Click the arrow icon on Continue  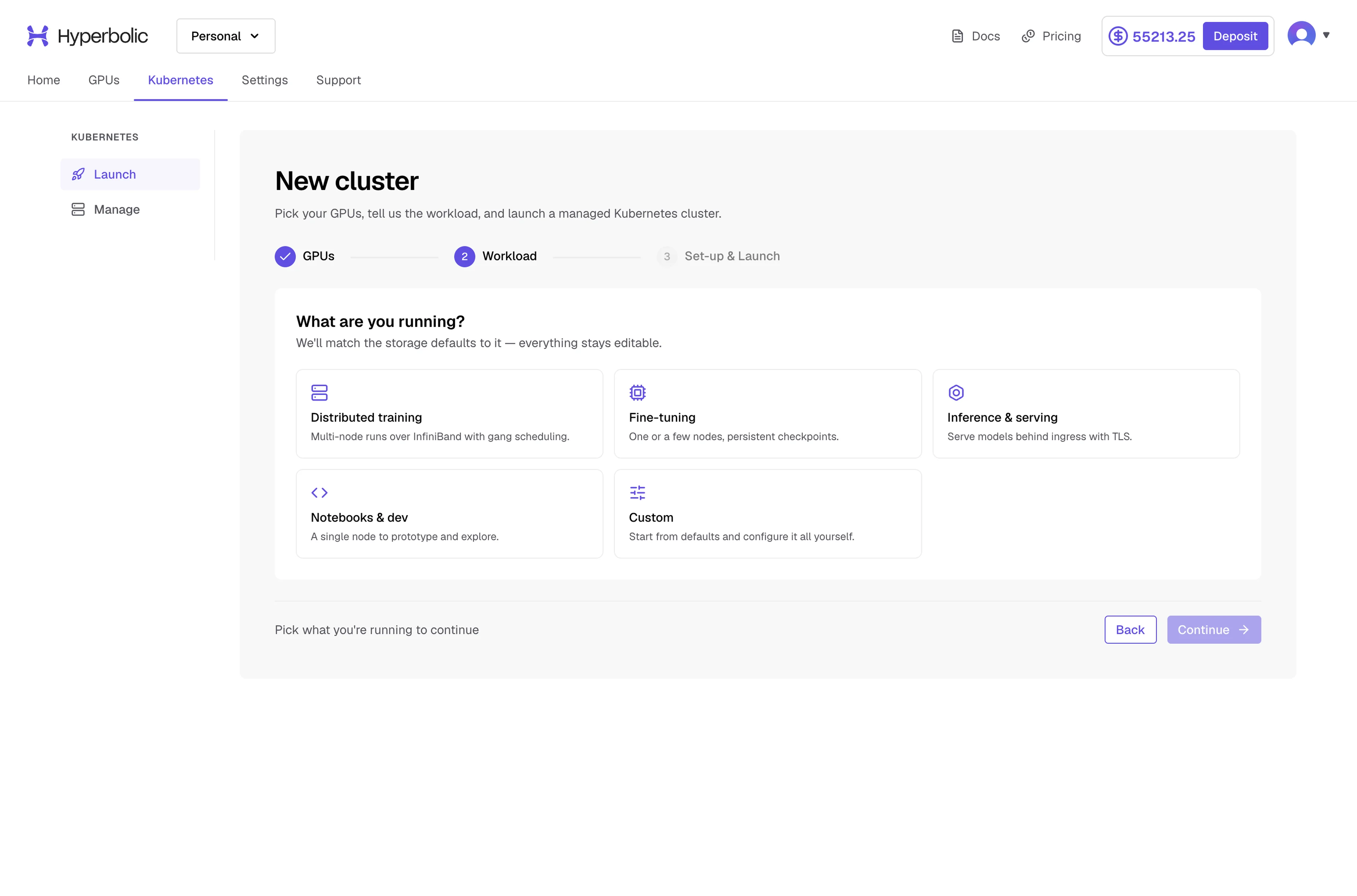[1243, 630]
